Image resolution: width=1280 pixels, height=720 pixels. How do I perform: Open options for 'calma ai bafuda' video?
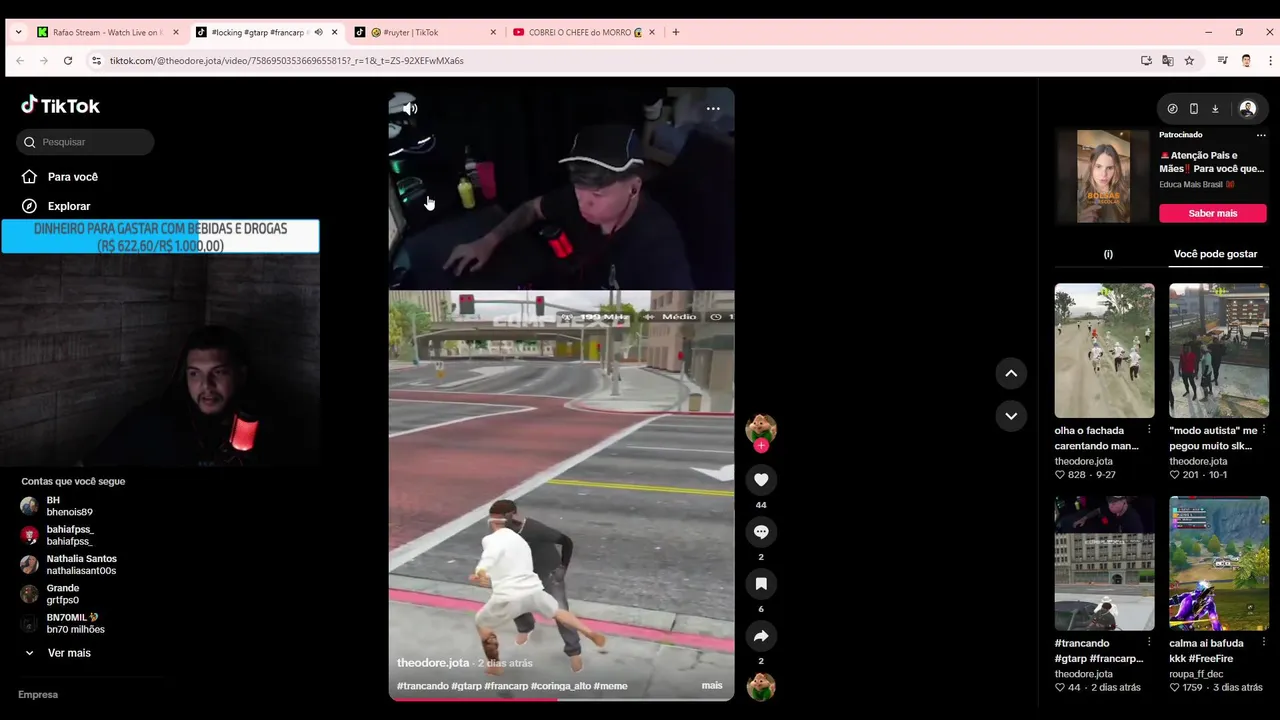[1264, 643]
